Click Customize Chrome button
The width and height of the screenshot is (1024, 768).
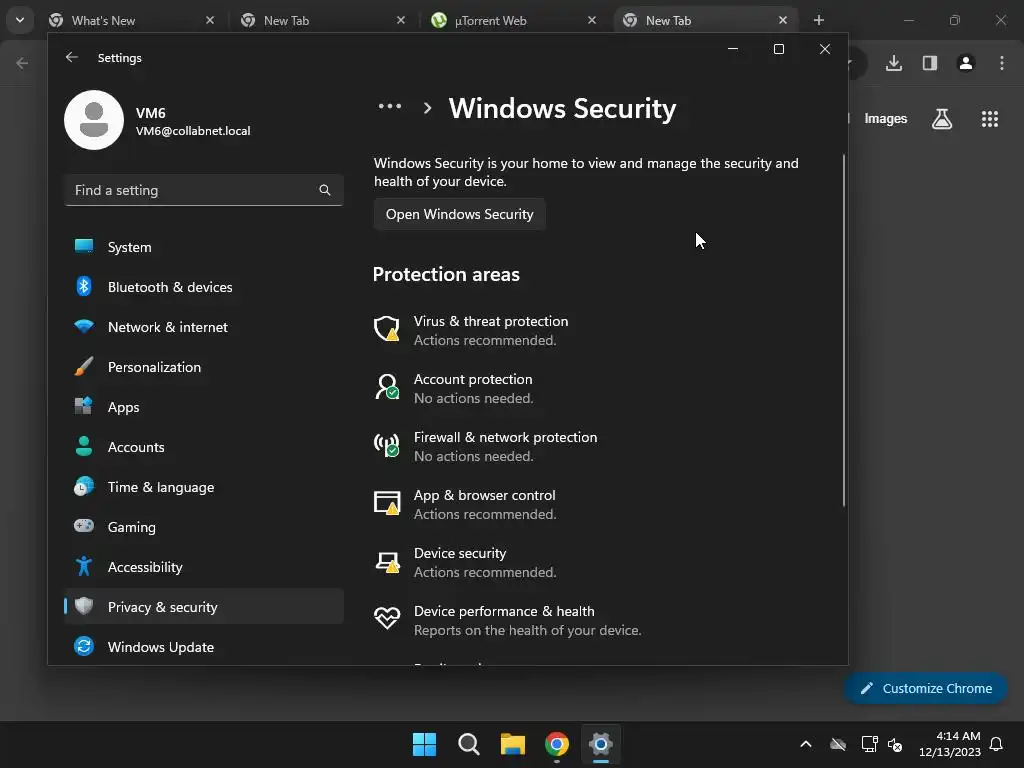click(926, 688)
